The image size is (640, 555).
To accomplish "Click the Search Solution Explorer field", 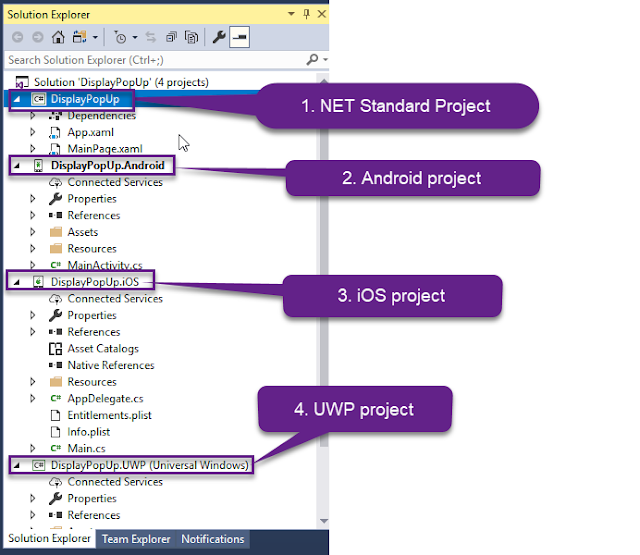I will (x=155, y=60).
